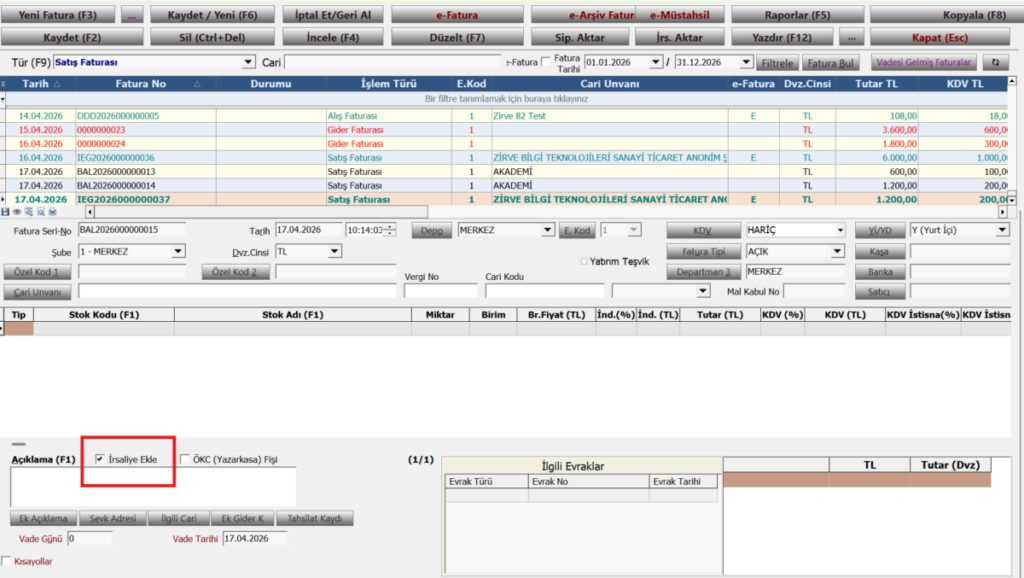Click Düzelt (F7) button
1024x578 pixels.
click(457, 37)
